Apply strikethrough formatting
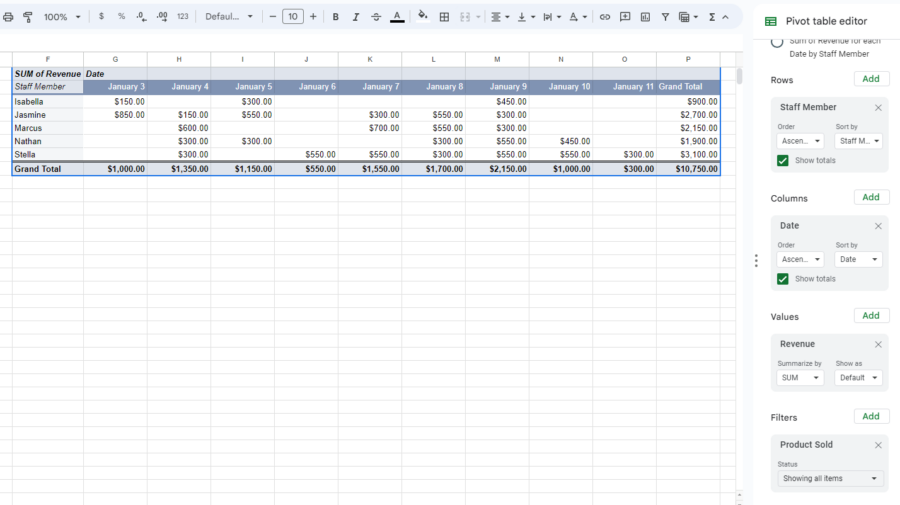 click(376, 17)
